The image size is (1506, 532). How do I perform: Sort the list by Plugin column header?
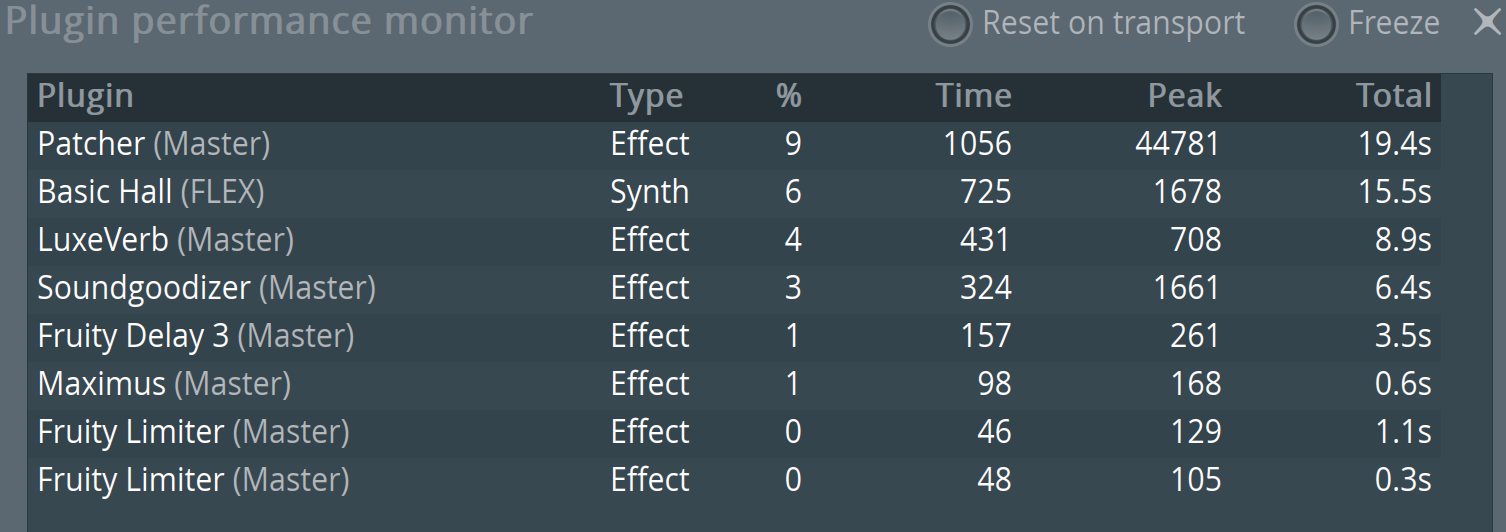86,96
